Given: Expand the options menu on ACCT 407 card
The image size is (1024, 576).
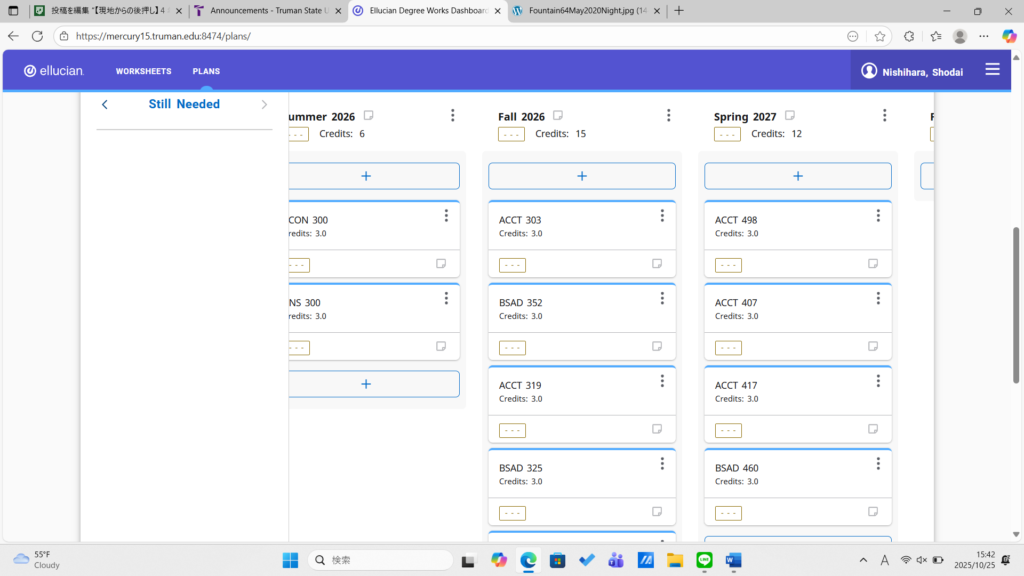Looking at the screenshot, I should [878, 298].
